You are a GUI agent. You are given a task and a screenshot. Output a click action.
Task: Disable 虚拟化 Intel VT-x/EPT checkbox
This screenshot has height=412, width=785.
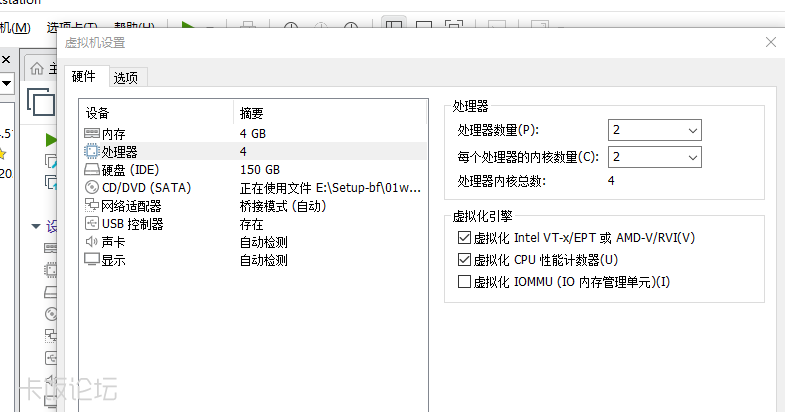pyautogui.click(x=464, y=238)
